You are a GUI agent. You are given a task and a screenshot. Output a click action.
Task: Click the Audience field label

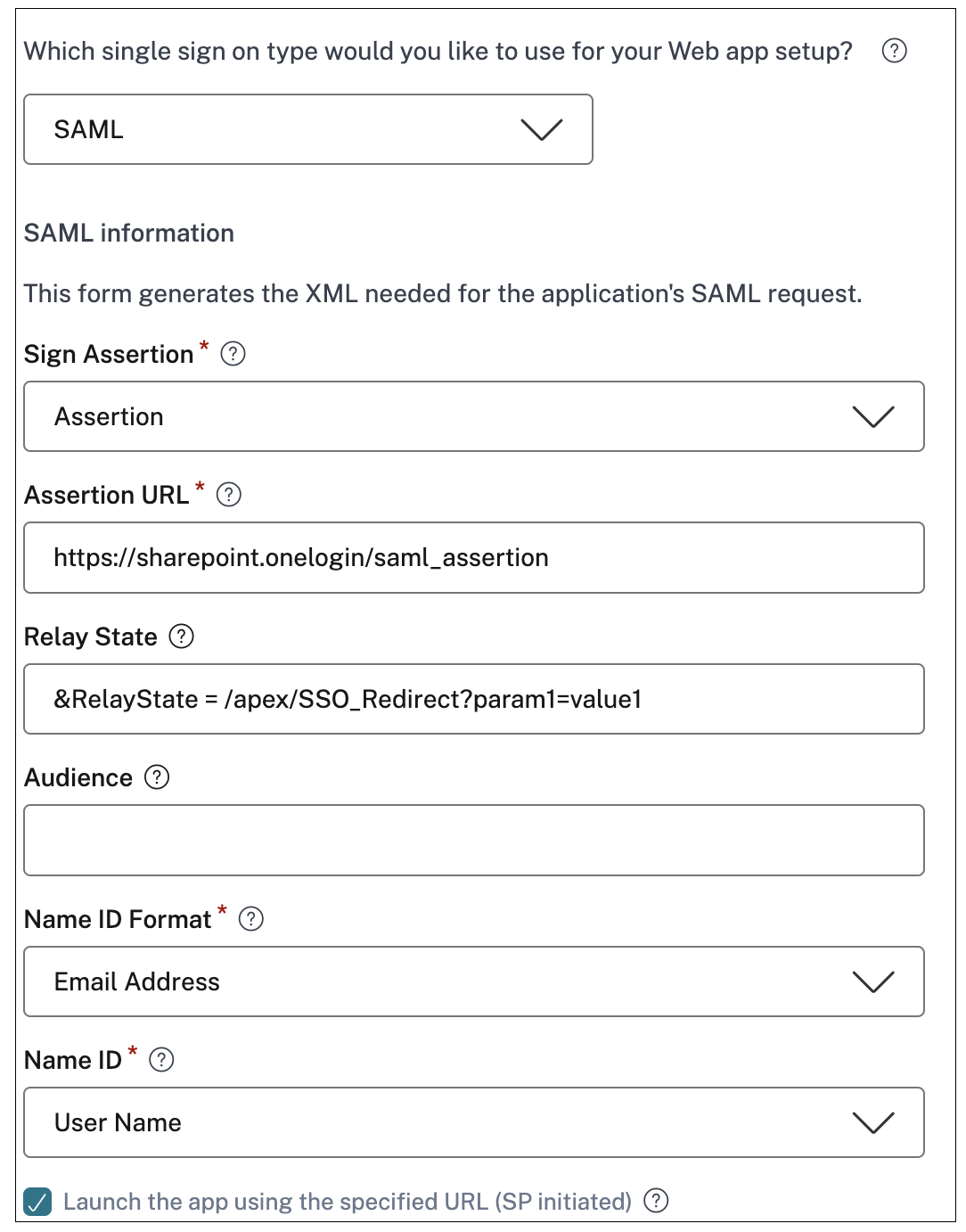(78, 778)
